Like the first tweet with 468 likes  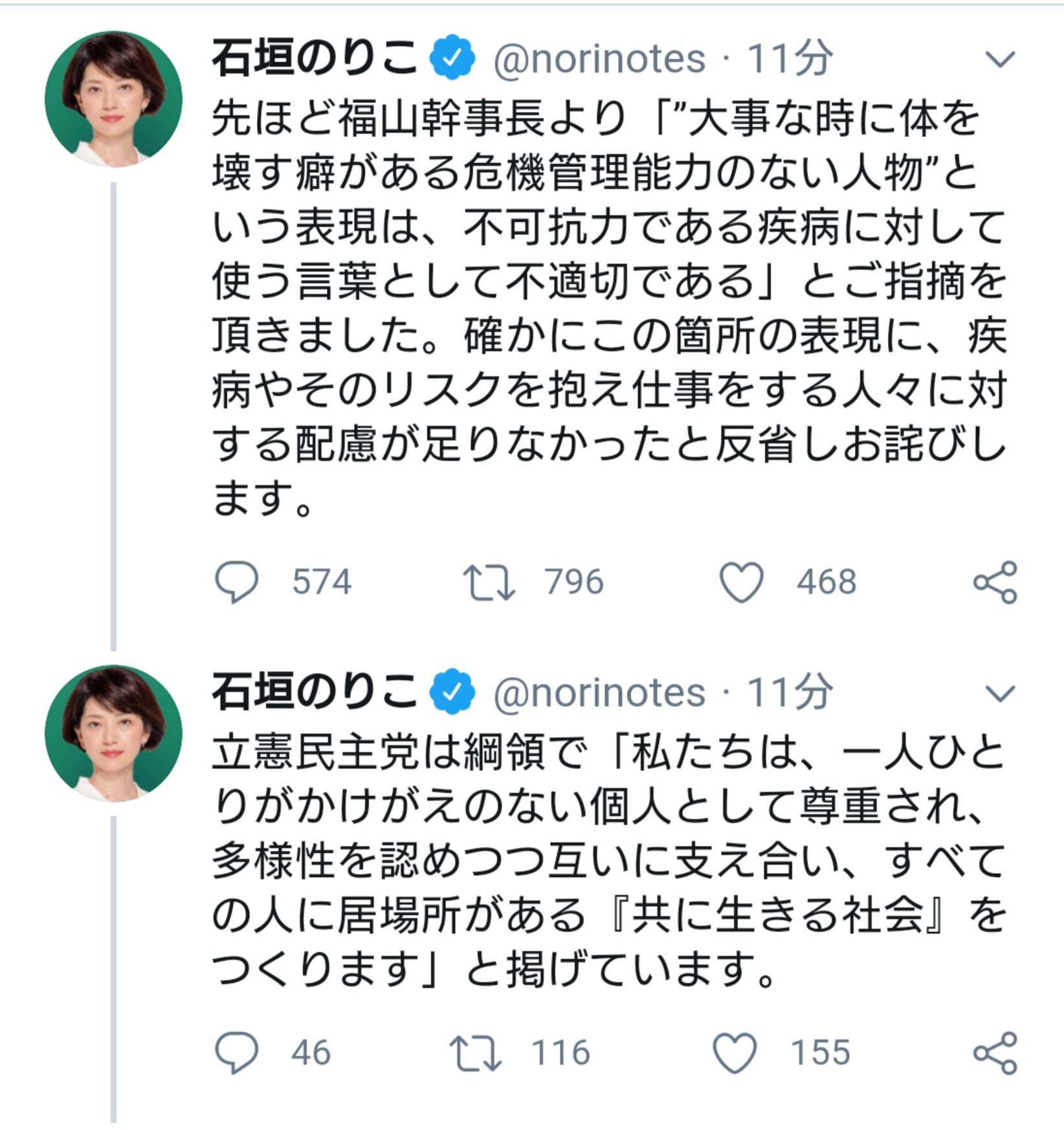[742, 582]
